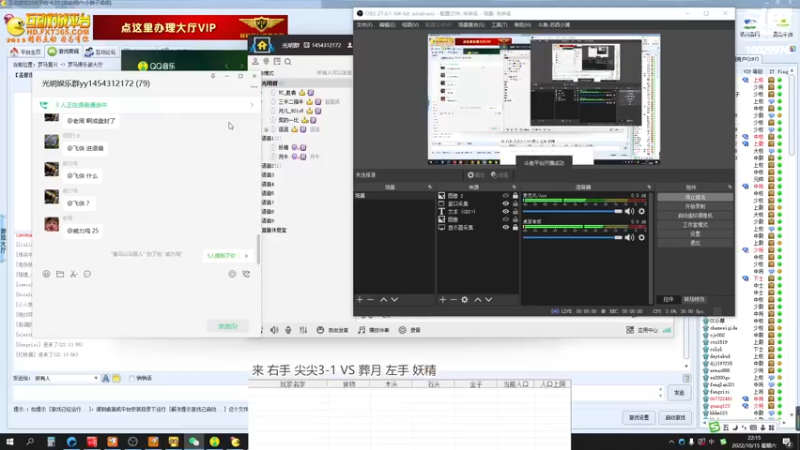
Task: Click the VIP banner 点这里办理大厅VIP
Action: [x=190, y=27]
